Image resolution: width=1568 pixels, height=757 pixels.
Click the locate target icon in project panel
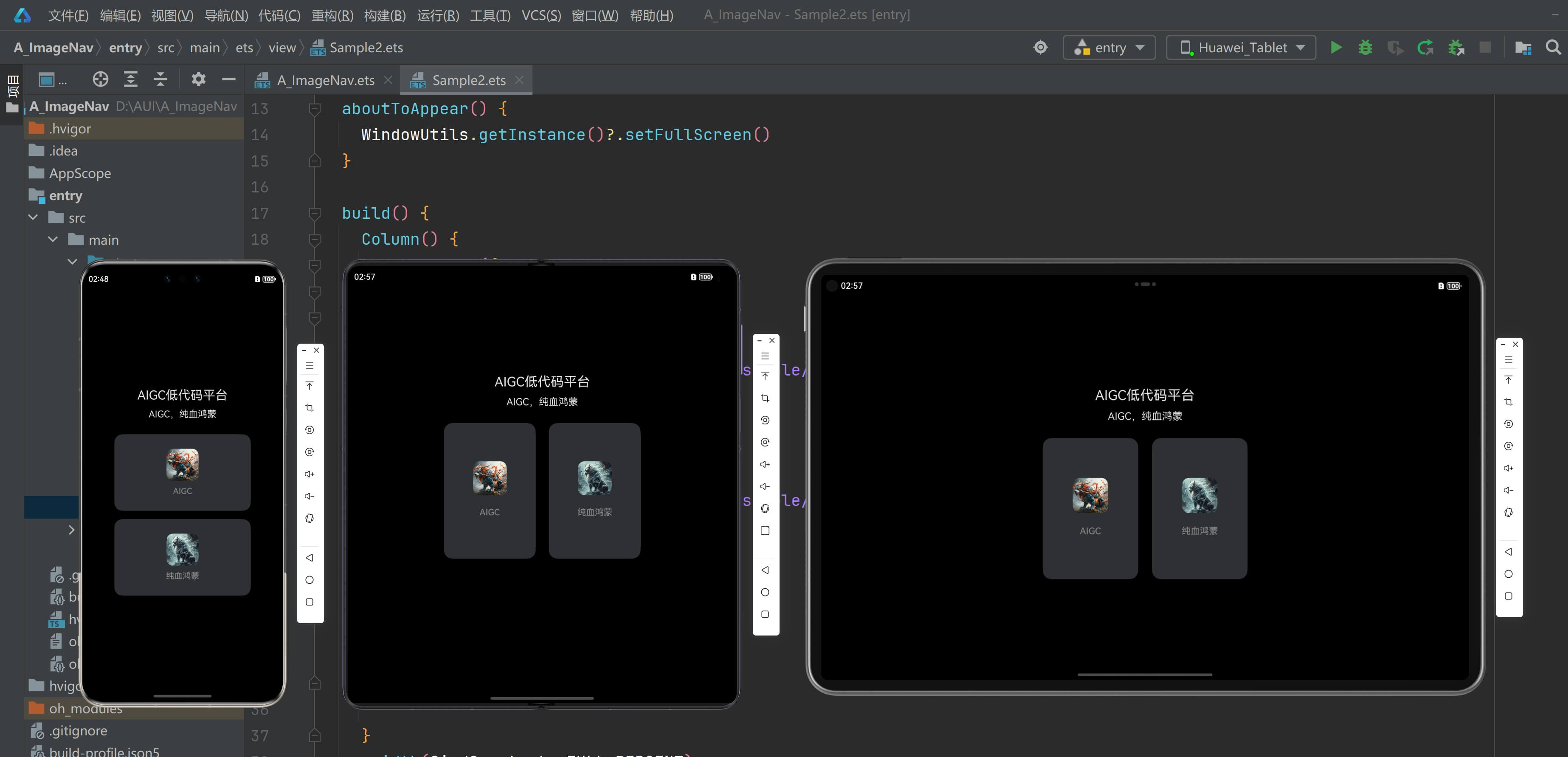[101, 79]
